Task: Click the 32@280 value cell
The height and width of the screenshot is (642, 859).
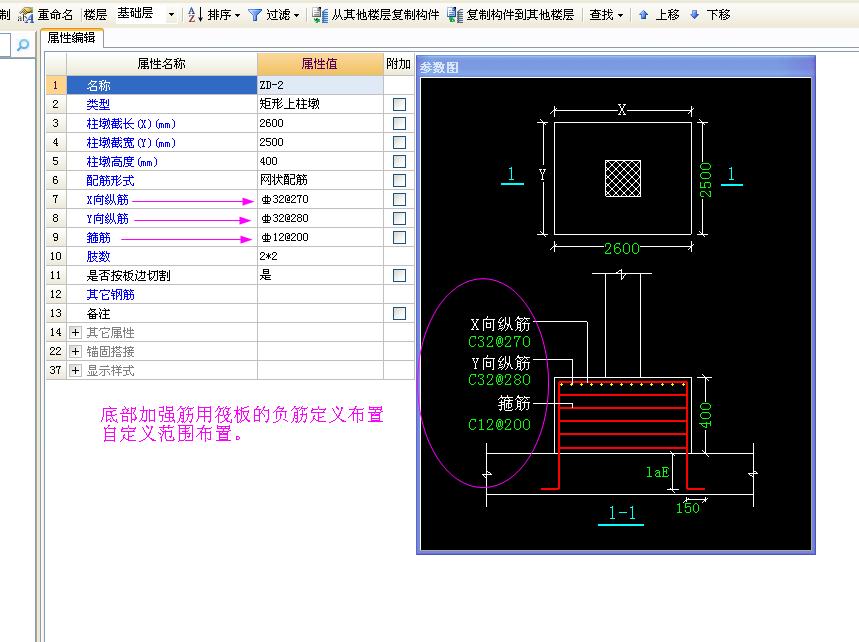Action: coord(320,218)
